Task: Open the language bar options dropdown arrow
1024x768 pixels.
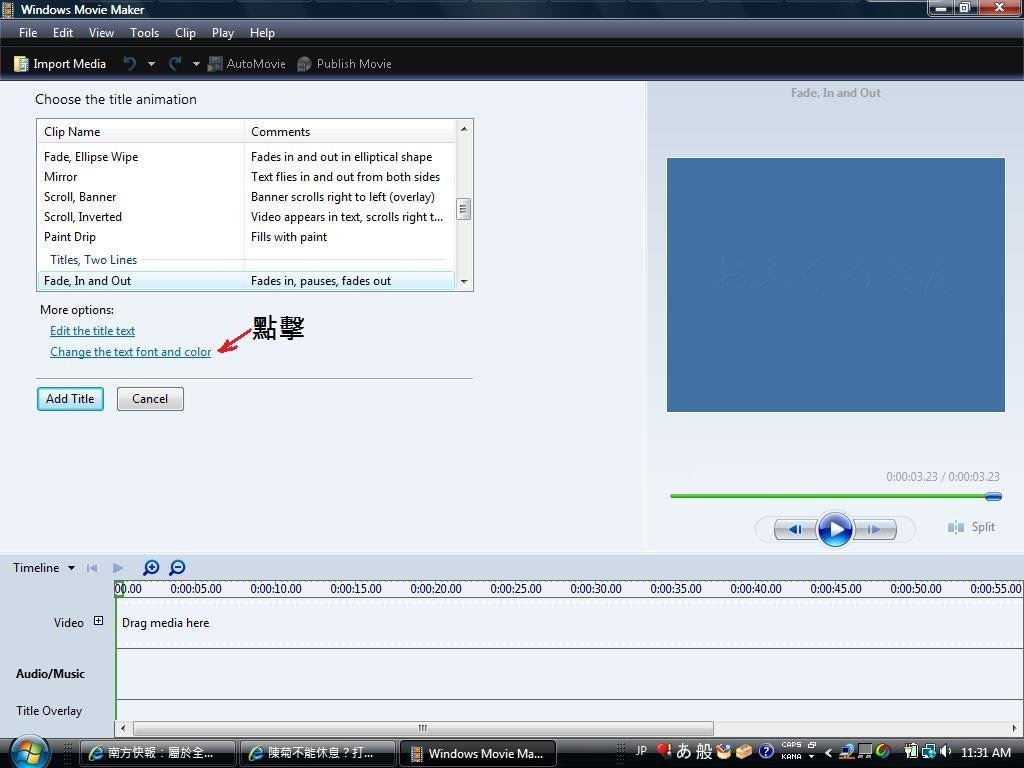Action: (812, 757)
